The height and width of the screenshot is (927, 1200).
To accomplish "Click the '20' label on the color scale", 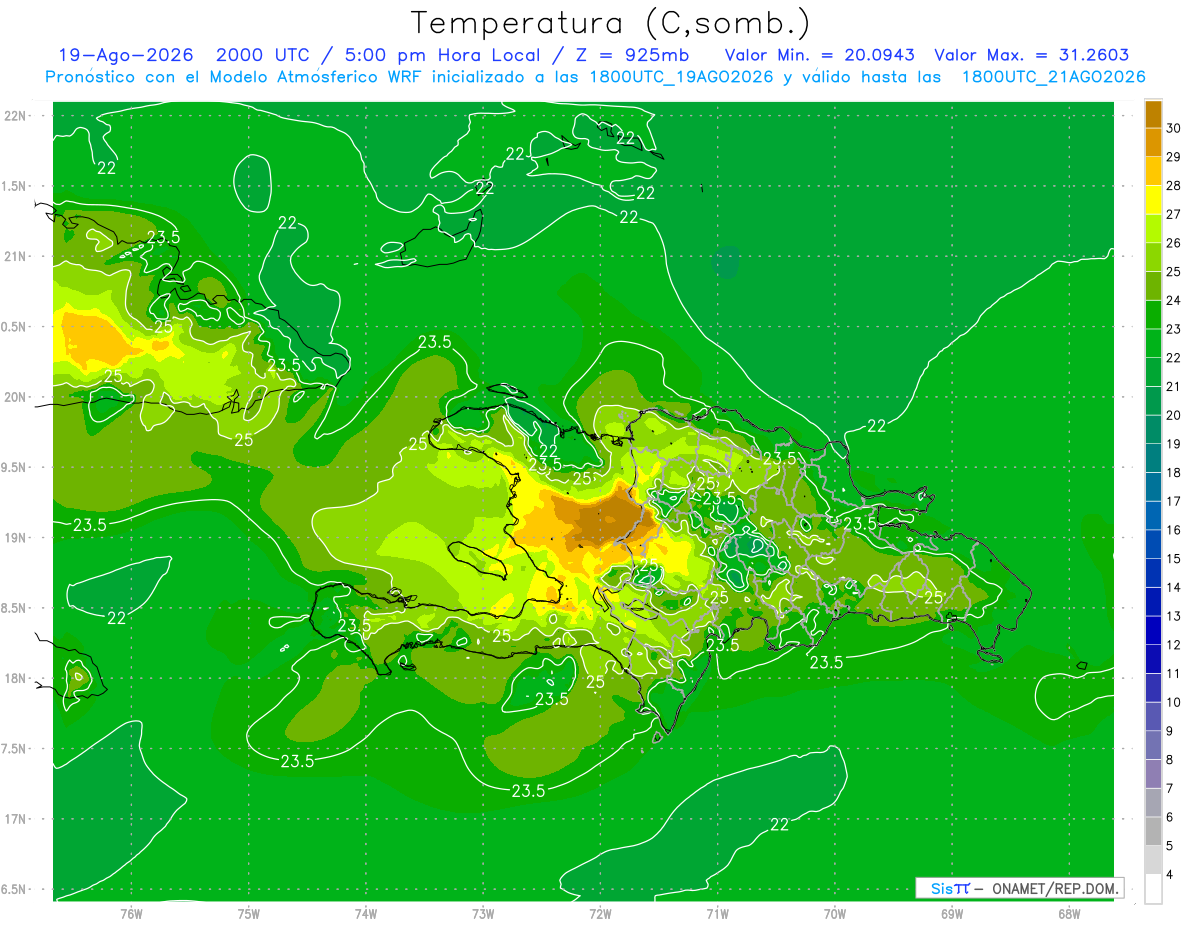I will tap(1174, 415).
